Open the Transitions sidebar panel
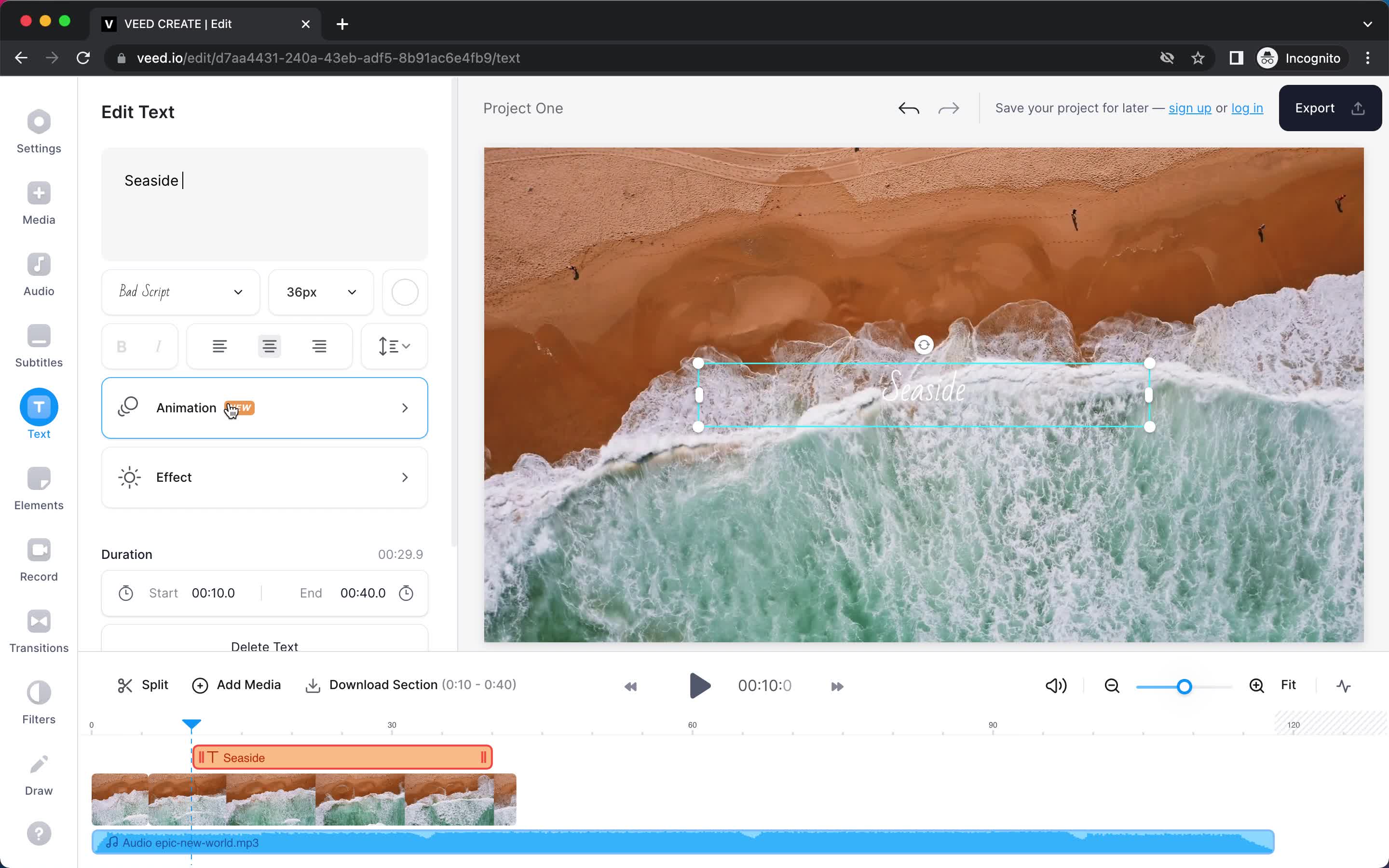1389x868 pixels. pyautogui.click(x=39, y=631)
